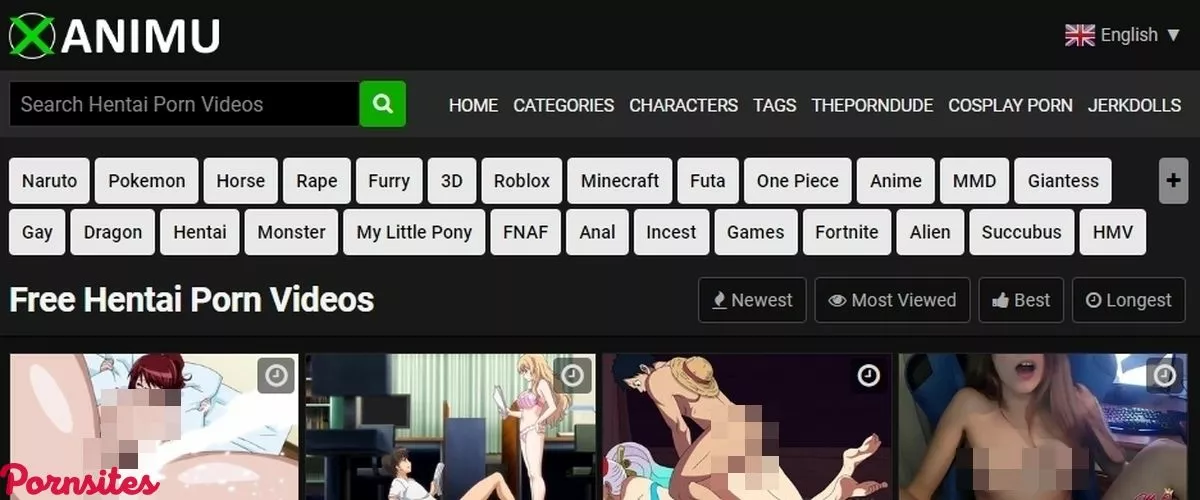Go to the HOME menu item
This screenshot has width=1200, height=500.
click(x=473, y=105)
